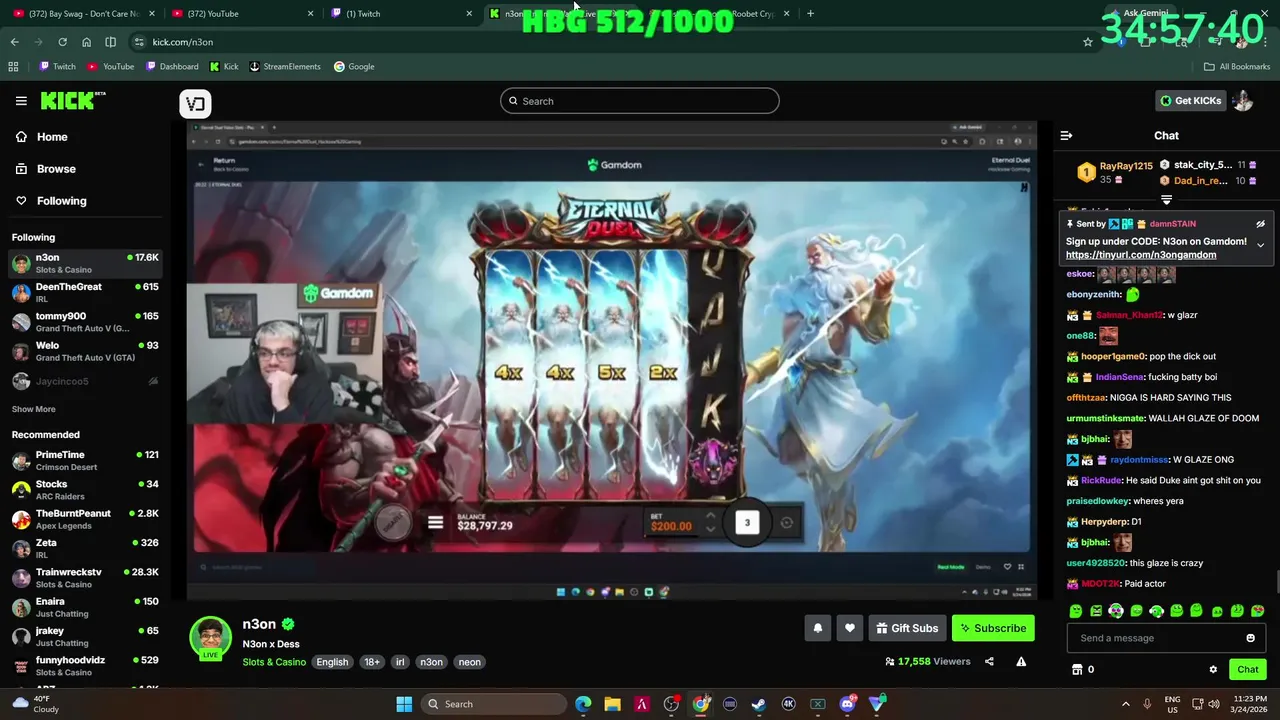The width and height of the screenshot is (1280, 720).
Task: Click the n3on channel avatar
Action: tap(210, 638)
